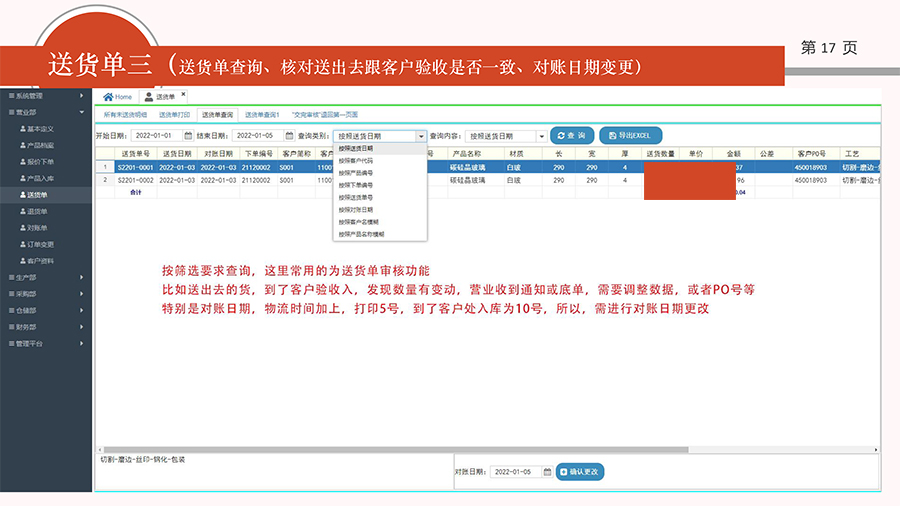Choose 按照产品名称模糊 from the dropdown list
The width and height of the screenshot is (900, 506).
tap(380, 234)
